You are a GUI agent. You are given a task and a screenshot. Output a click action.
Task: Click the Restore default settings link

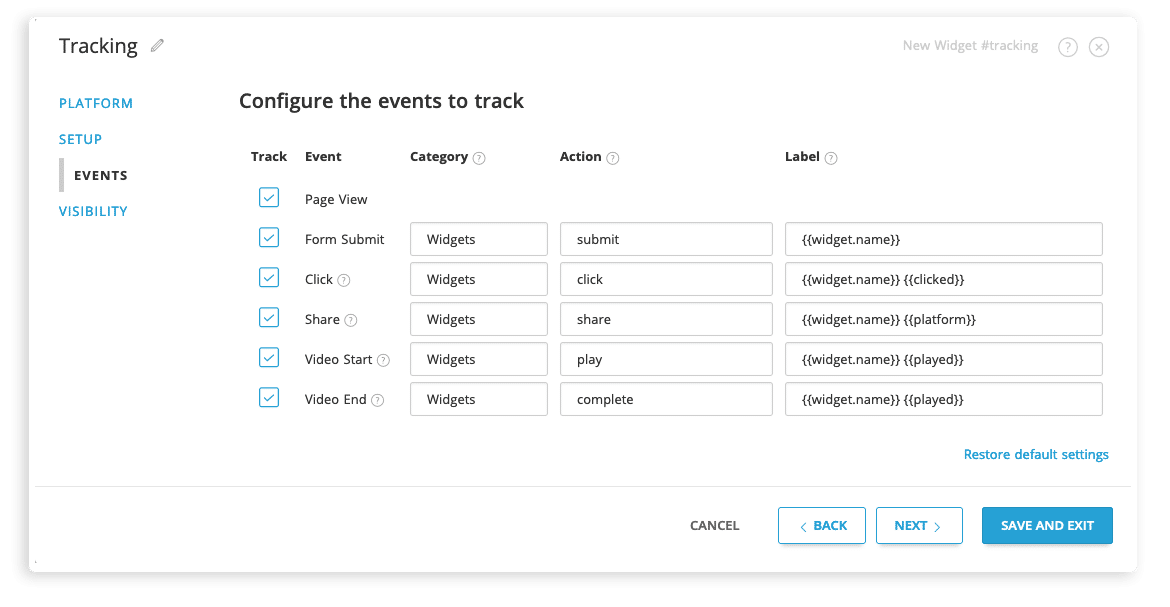pyautogui.click(x=1036, y=454)
